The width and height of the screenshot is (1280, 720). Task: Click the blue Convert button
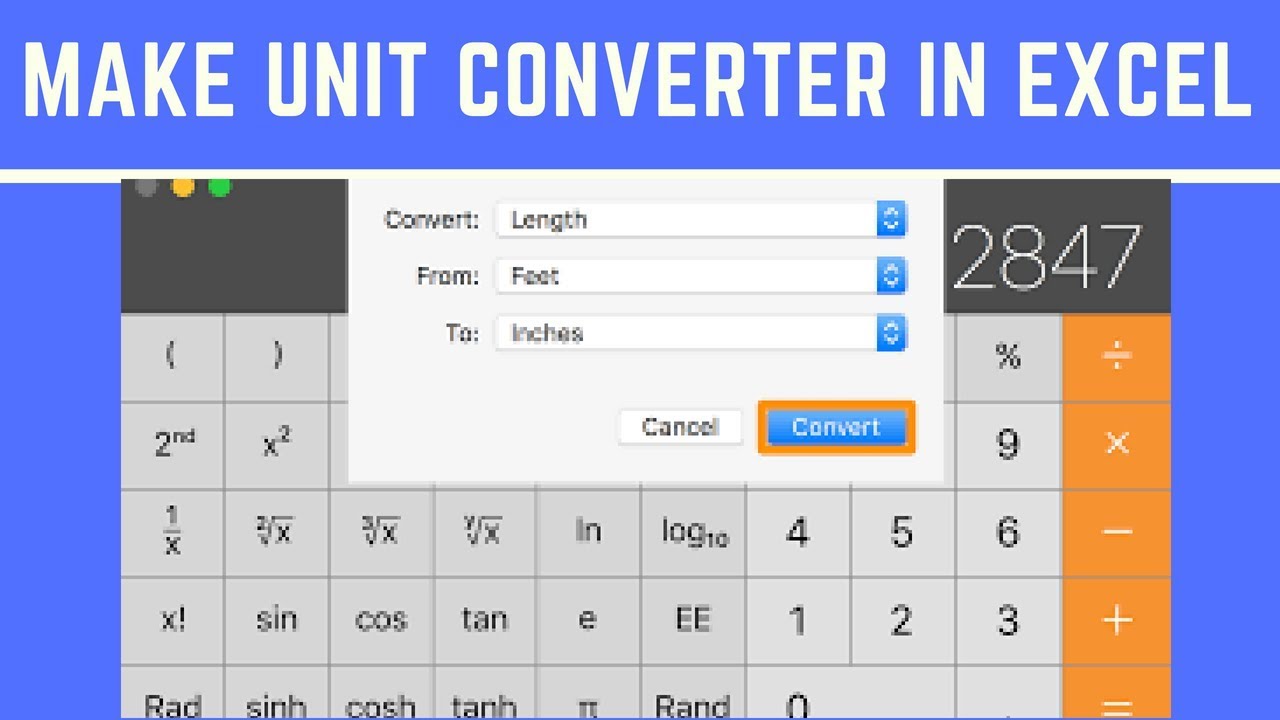(836, 427)
